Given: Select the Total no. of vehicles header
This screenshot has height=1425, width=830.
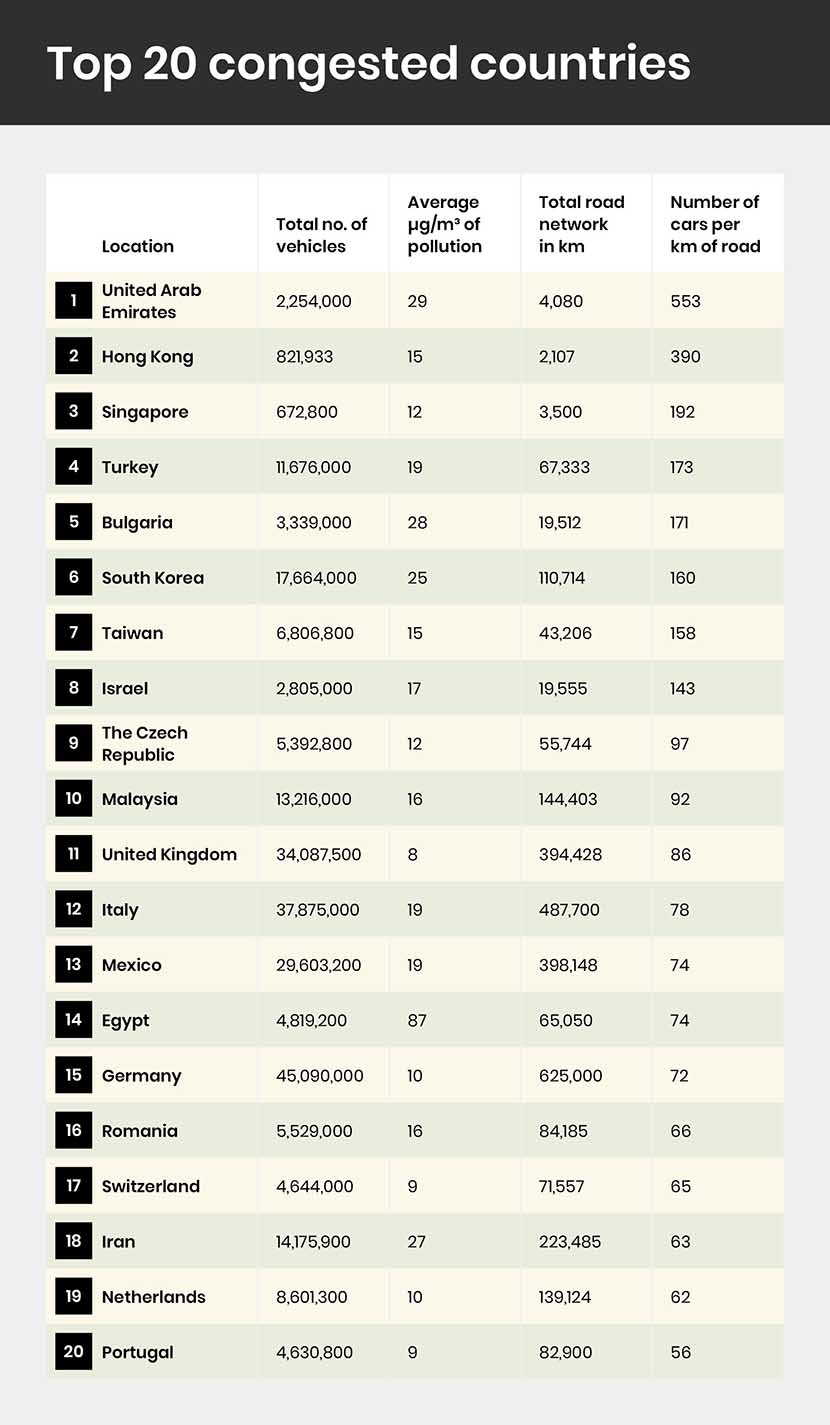Looking at the screenshot, I should [x=321, y=235].
